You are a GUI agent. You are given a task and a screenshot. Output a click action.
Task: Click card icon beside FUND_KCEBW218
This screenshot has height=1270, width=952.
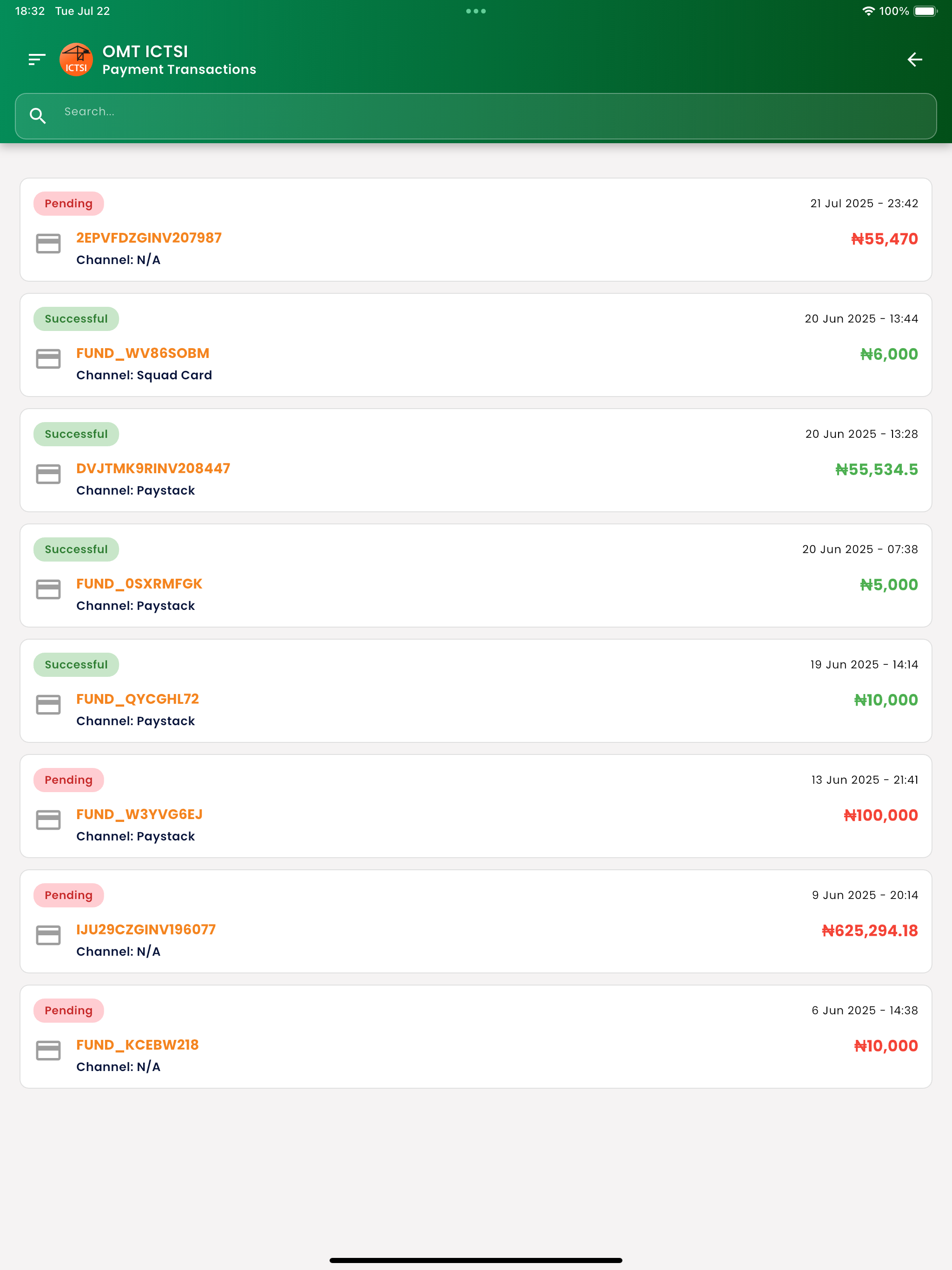tap(48, 1051)
